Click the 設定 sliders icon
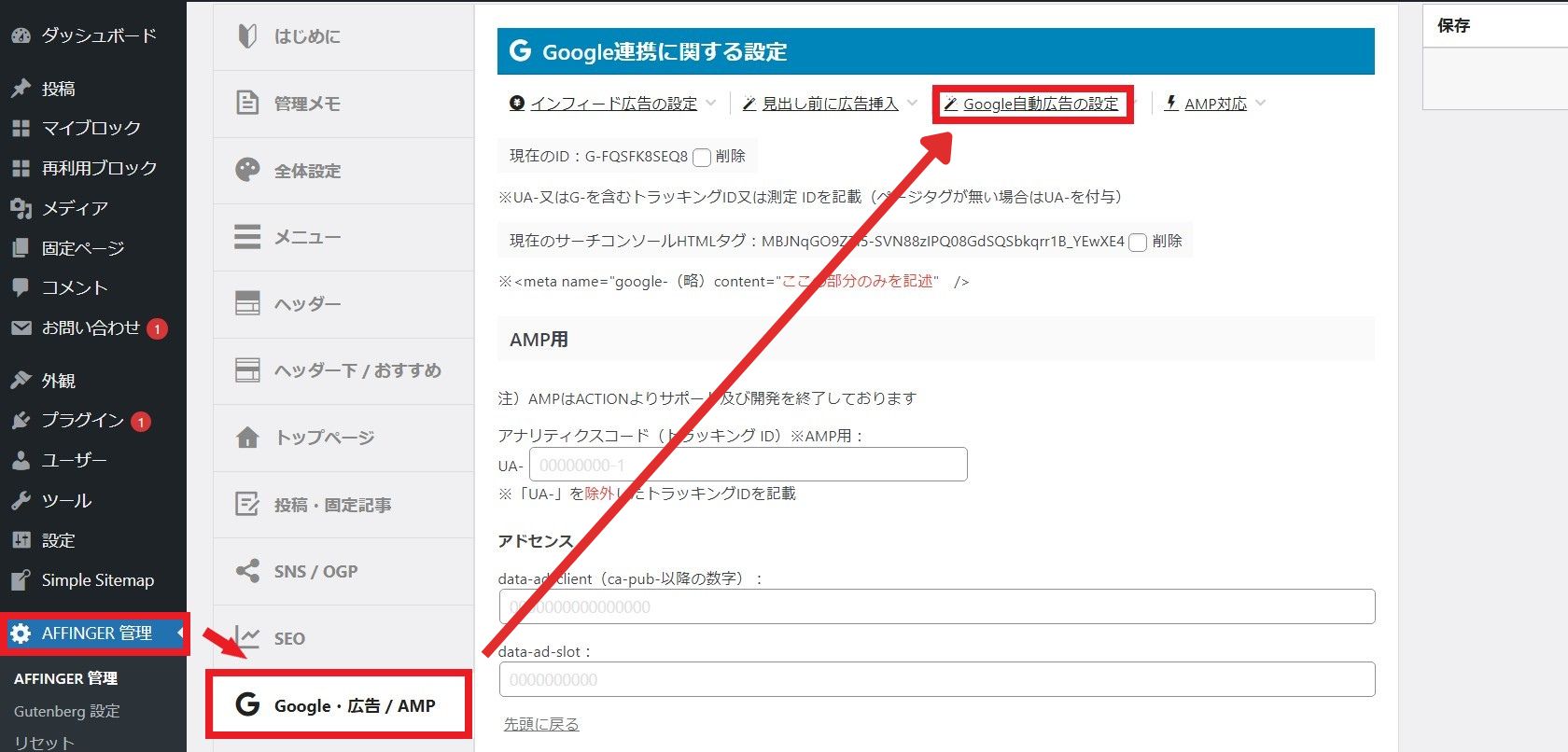The width and height of the screenshot is (1568, 752). click(x=21, y=540)
